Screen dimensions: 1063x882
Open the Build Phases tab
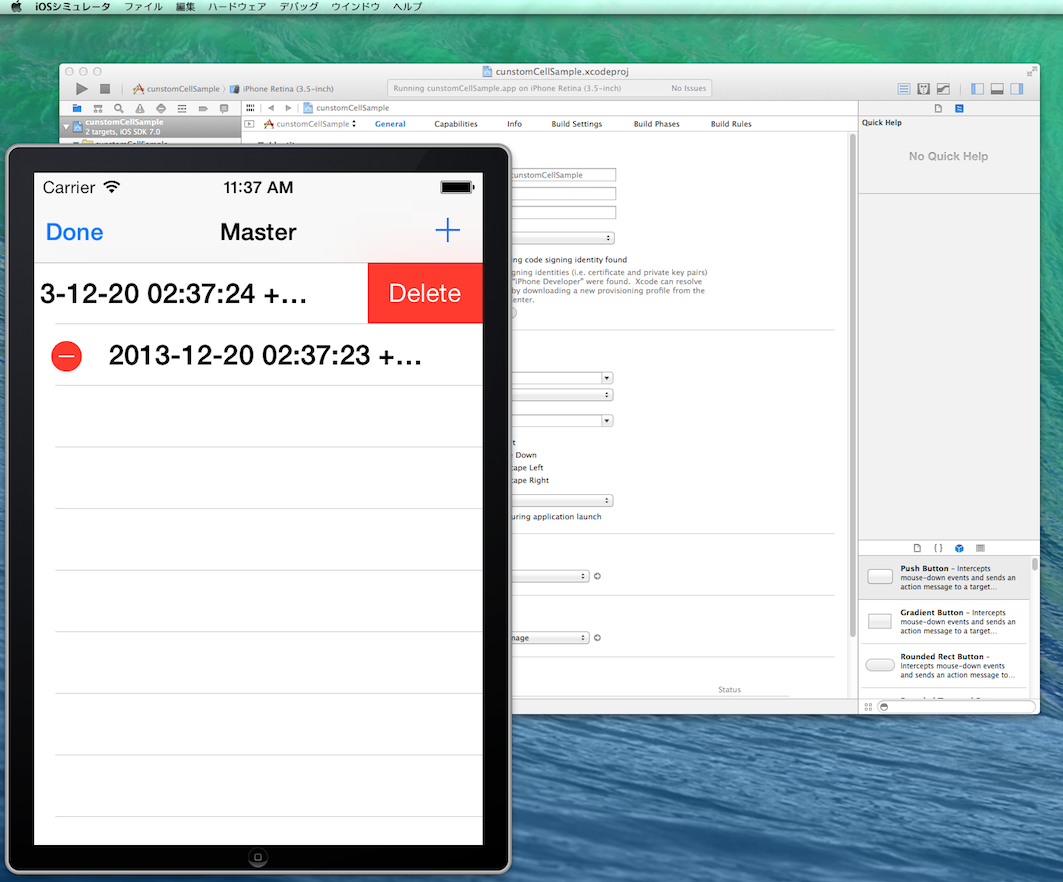click(x=656, y=124)
